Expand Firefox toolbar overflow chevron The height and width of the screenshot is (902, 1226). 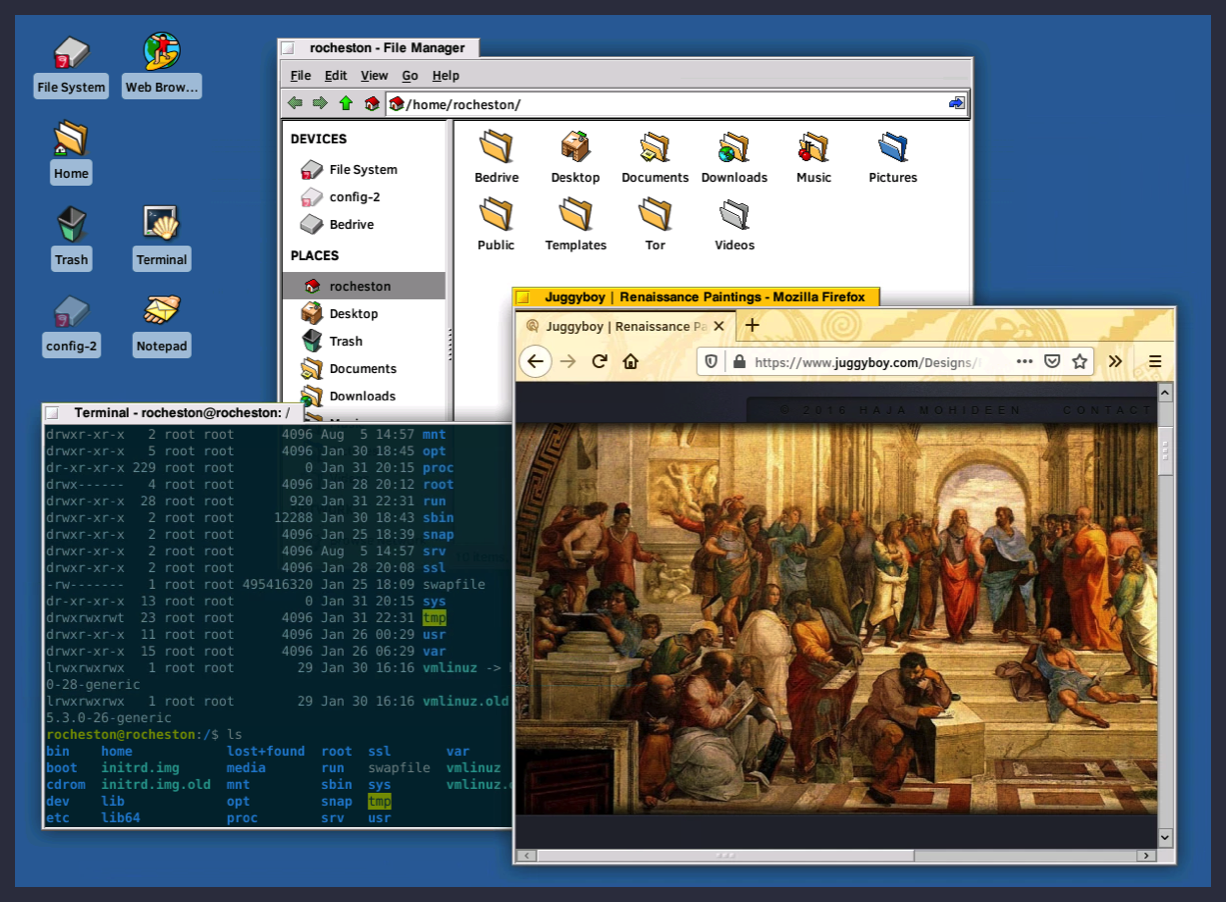(x=1115, y=361)
